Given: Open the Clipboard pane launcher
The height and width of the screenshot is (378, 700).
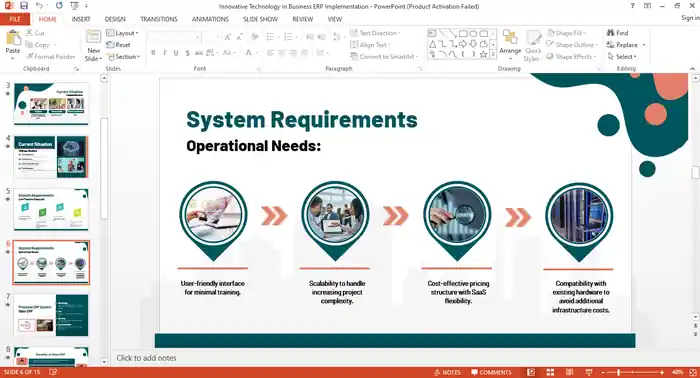Looking at the screenshot, I should coord(77,69).
